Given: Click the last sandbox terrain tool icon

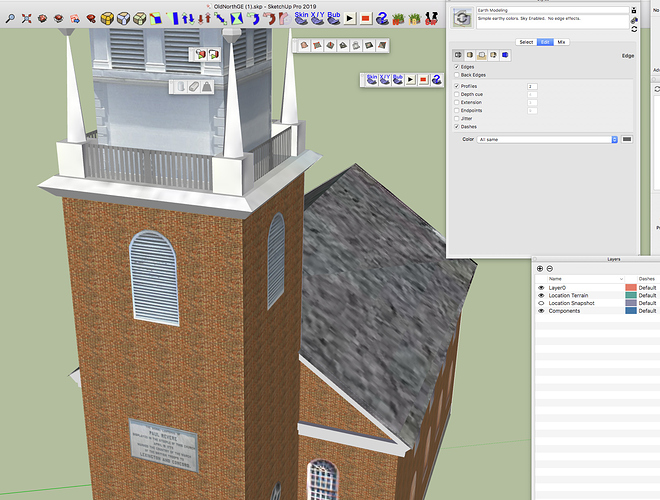Looking at the screenshot, I should pos(382,45).
